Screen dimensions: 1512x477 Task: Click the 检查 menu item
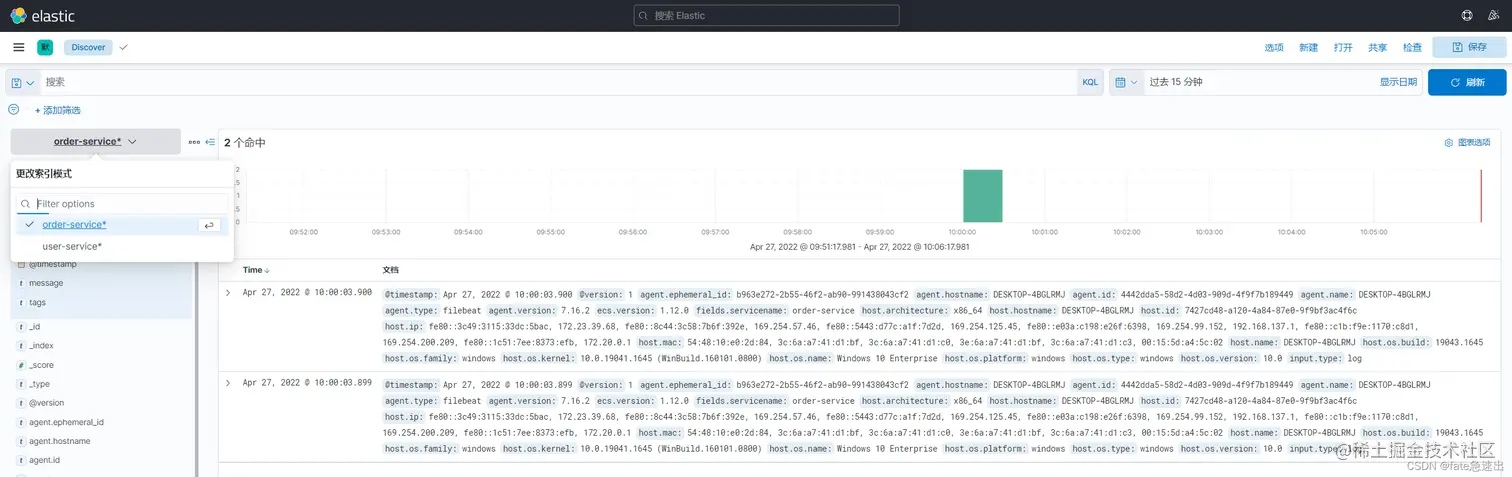[x=1412, y=48]
